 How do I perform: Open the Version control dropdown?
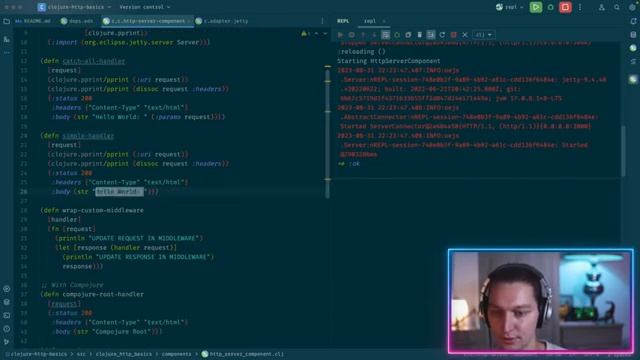pyautogui.click(x=145, y=7)
